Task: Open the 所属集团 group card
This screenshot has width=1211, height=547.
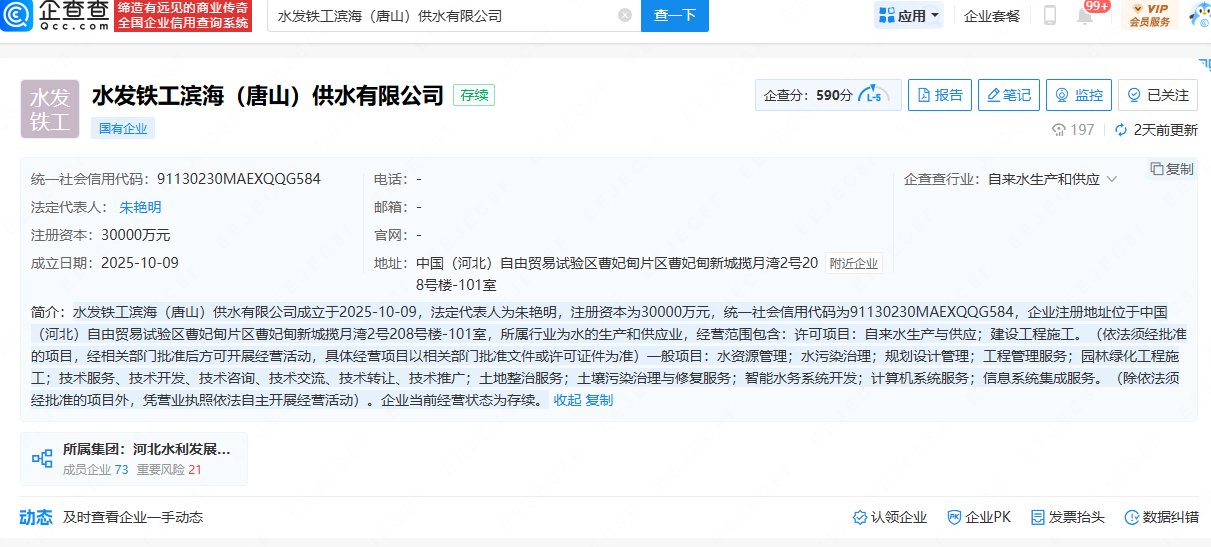Action: click(134, 459)
